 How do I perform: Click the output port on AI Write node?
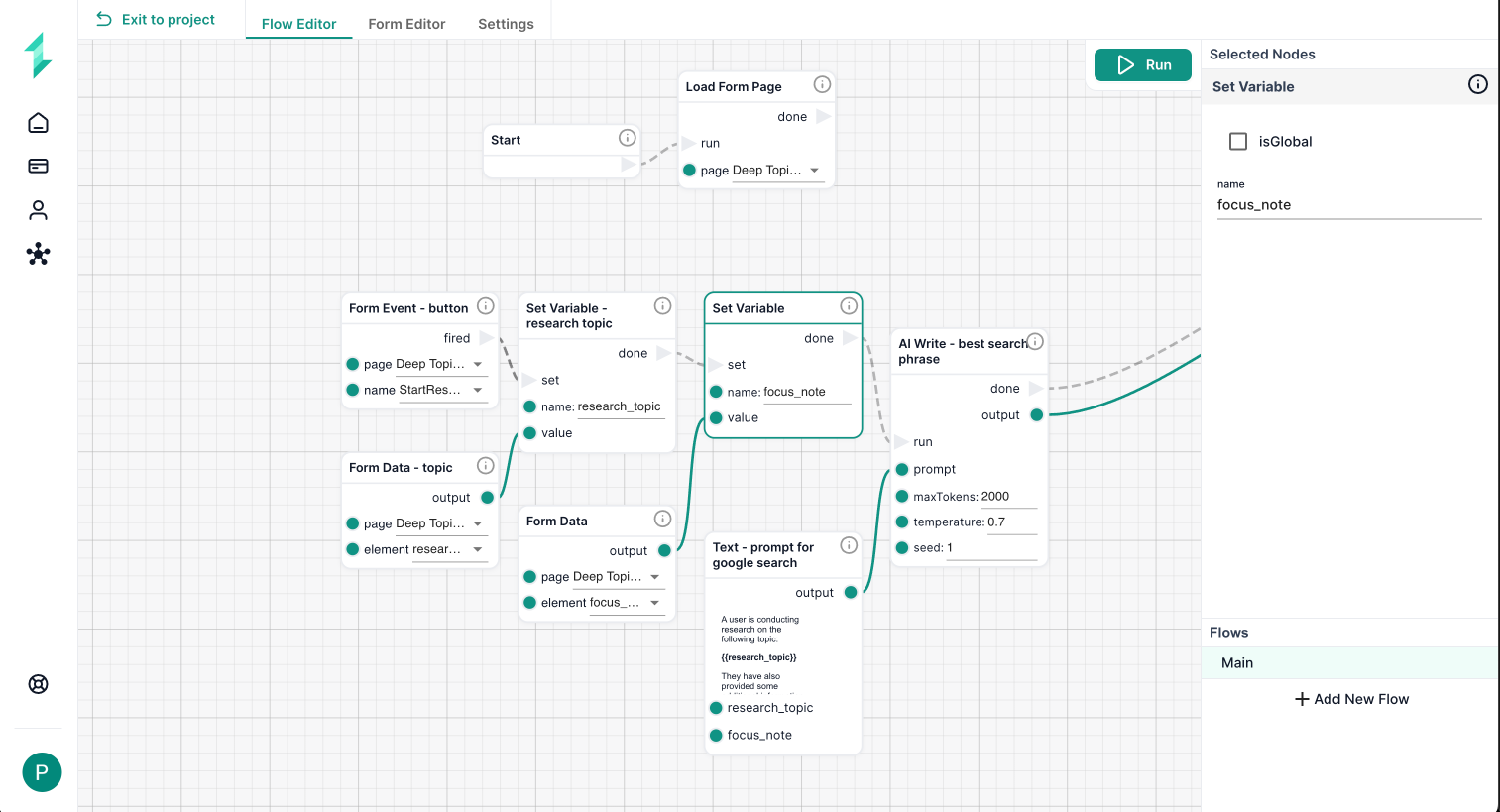pos(1037,415)
